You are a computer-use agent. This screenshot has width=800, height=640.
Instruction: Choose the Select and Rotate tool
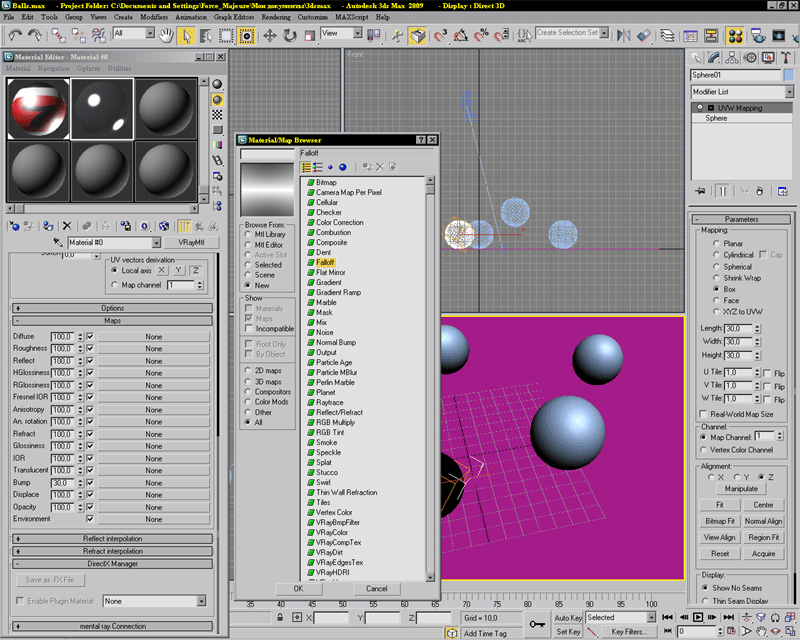[290, 36]
